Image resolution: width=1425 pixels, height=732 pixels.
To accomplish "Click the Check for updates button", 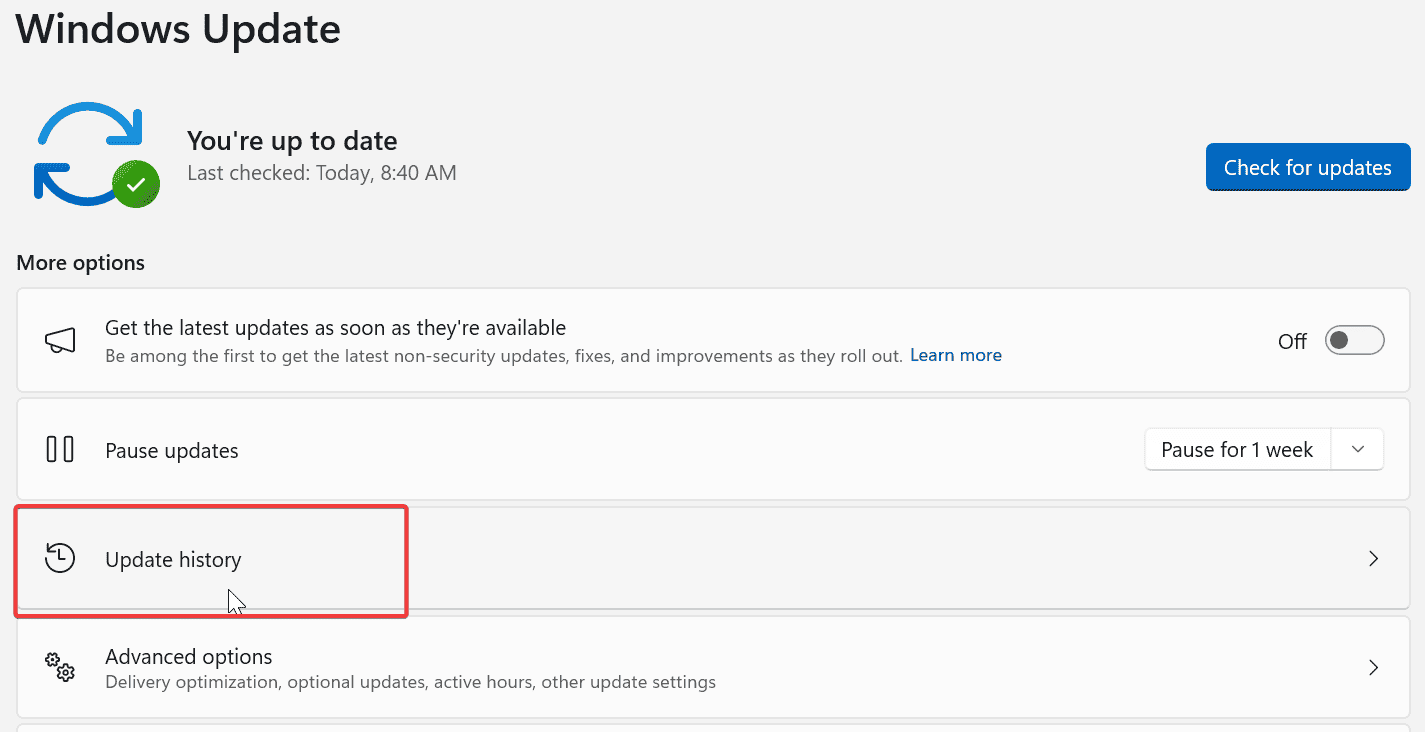I will (x=1308, y=167).
